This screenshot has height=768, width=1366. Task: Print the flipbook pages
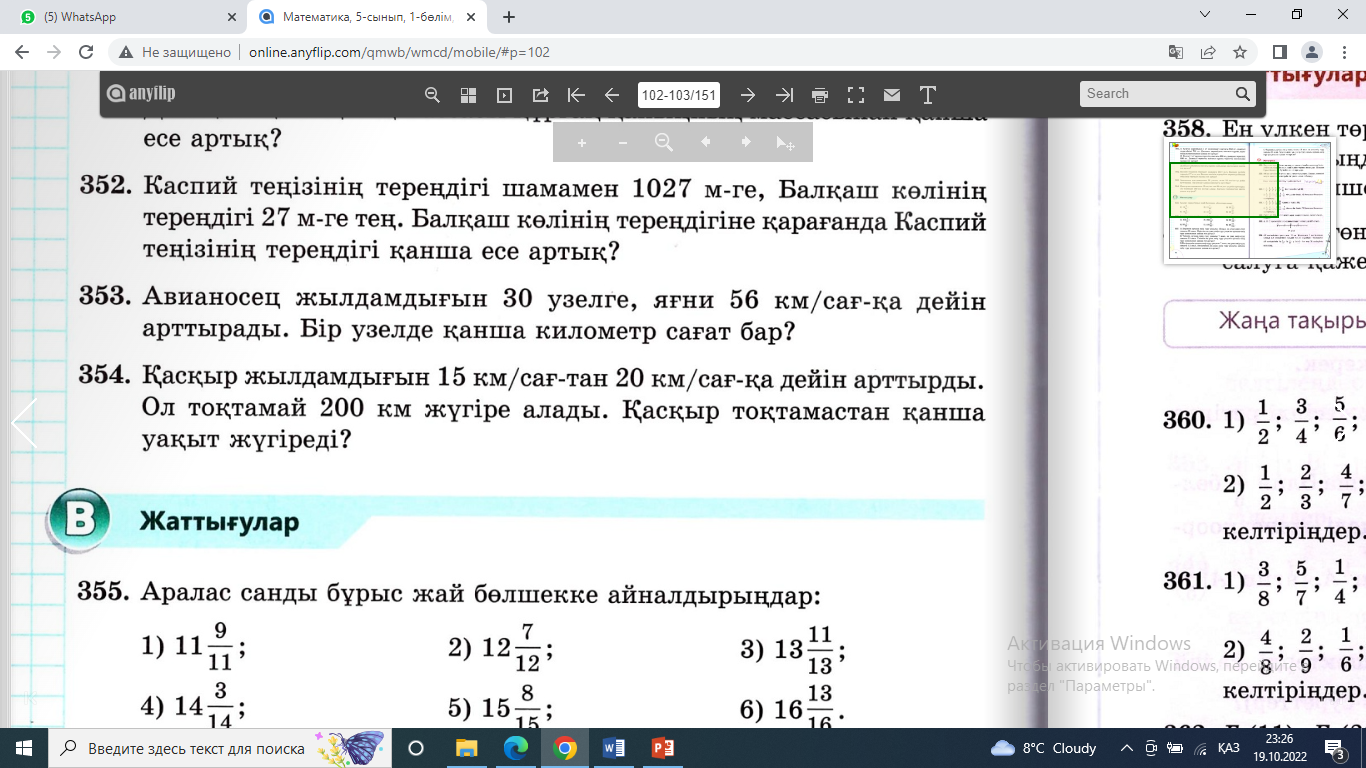point(820,95)
